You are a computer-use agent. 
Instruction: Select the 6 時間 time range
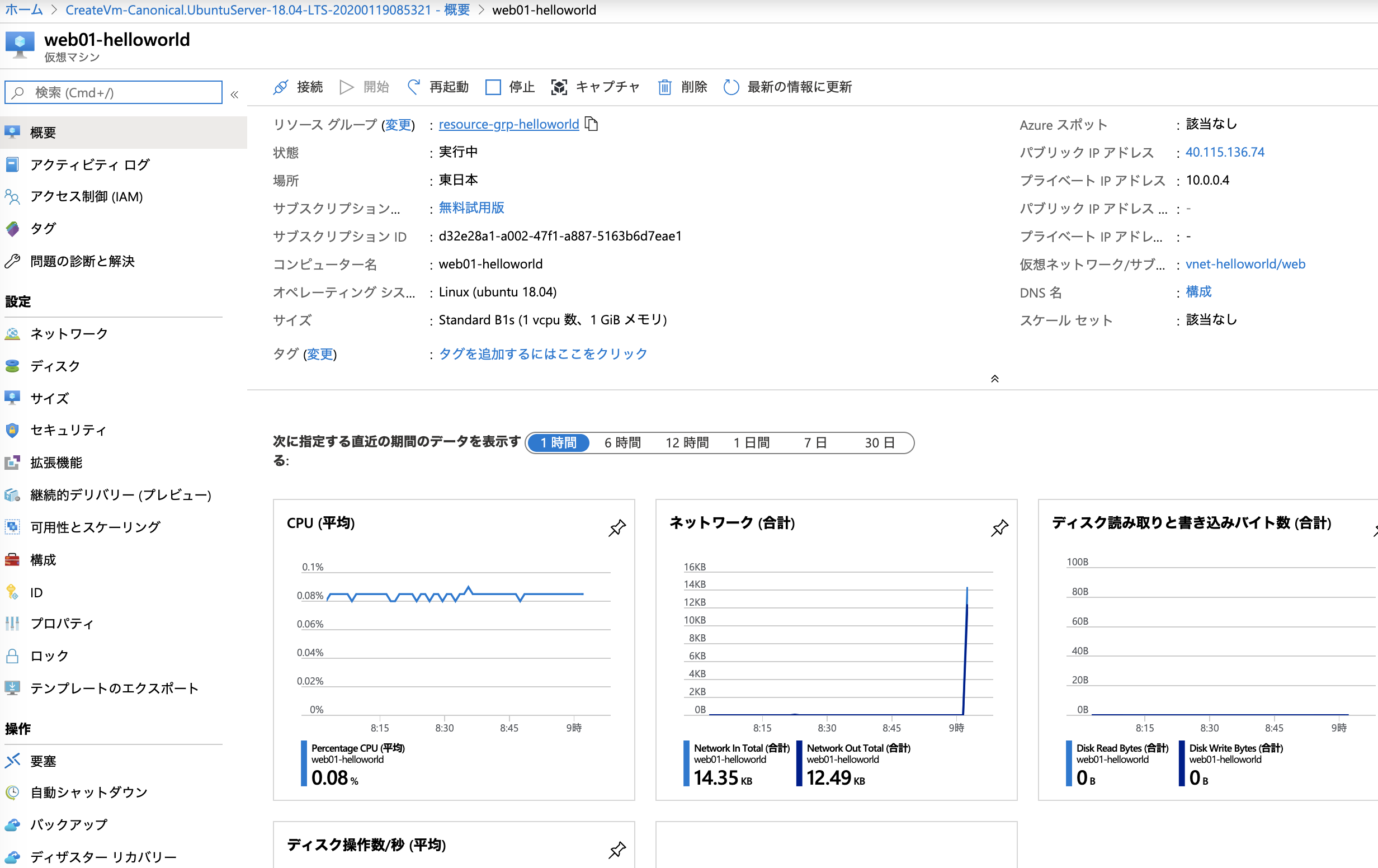click(x=622, y=442)
